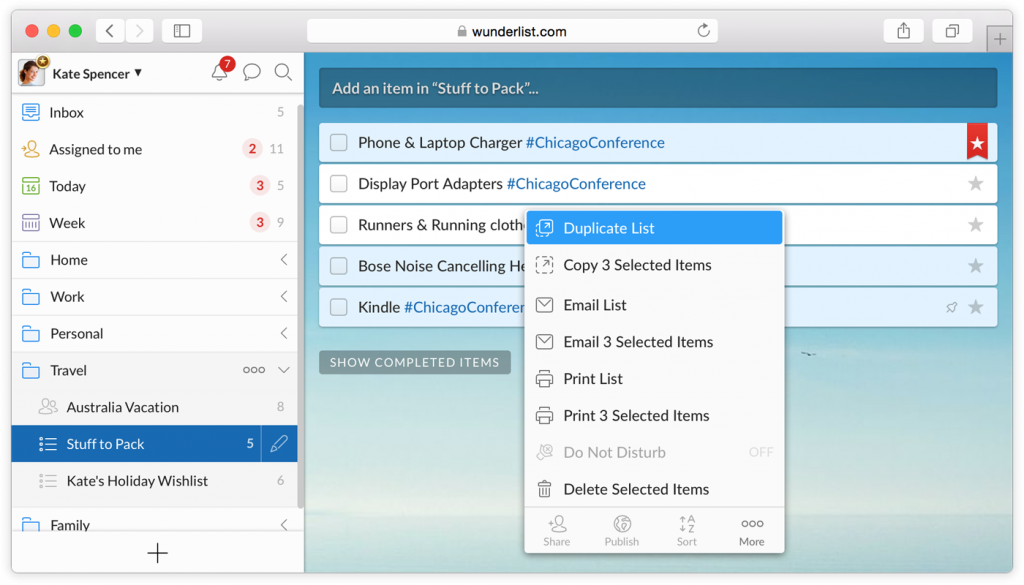Open Kate Spencer account menu arrow

coord(138,72)
